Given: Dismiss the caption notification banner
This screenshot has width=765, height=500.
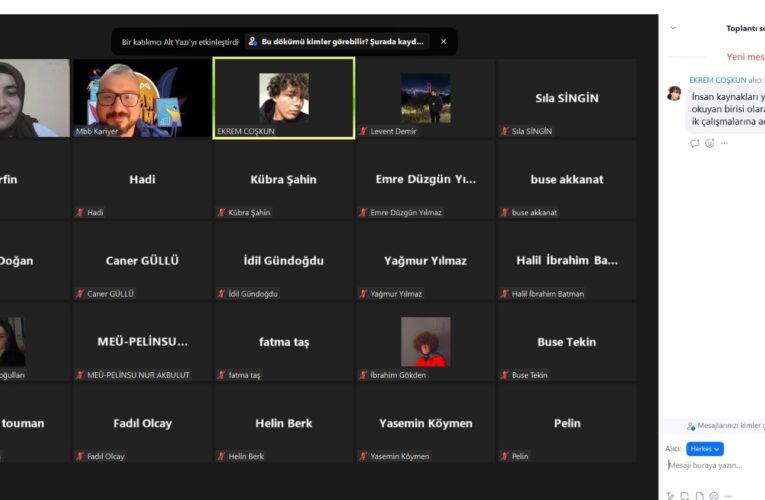Looking at the screenshot, I should (x=444, y=42).
